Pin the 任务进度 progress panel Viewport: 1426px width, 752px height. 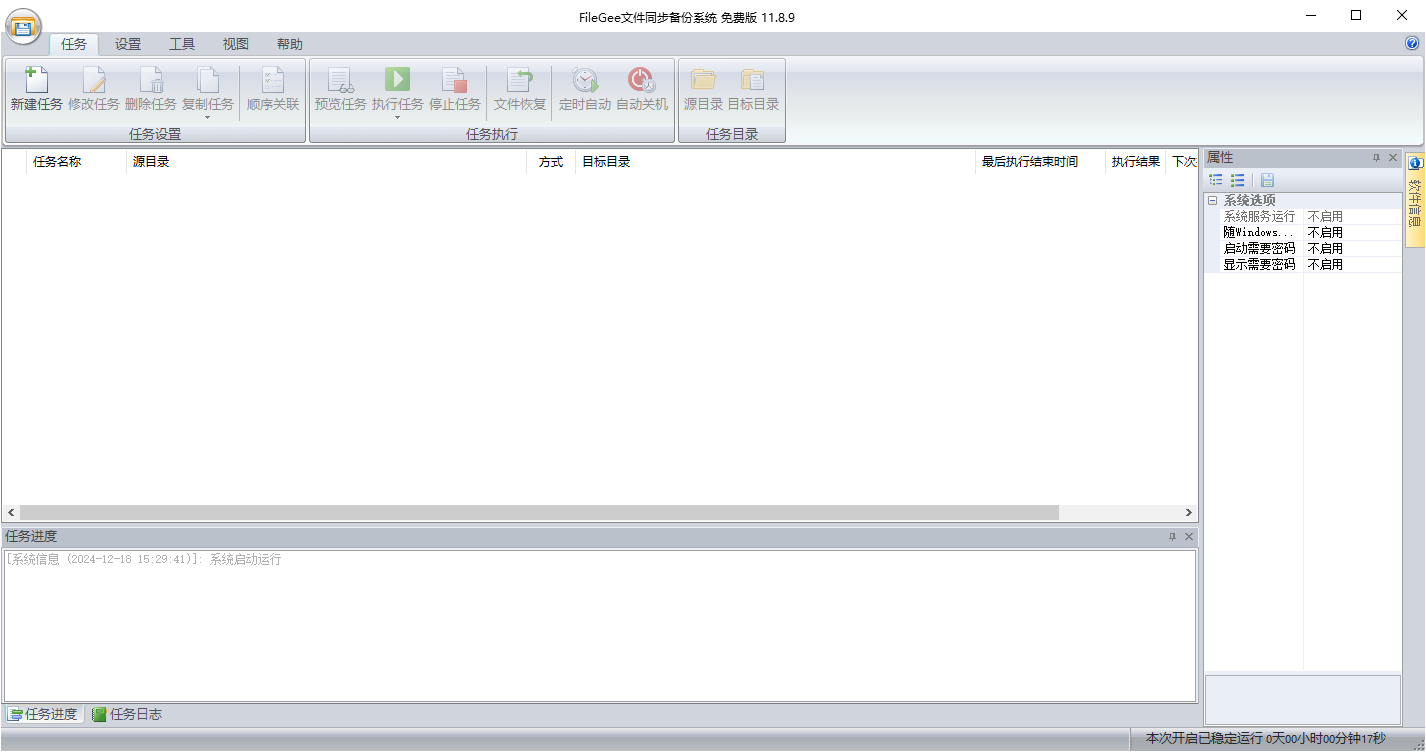1173,537
